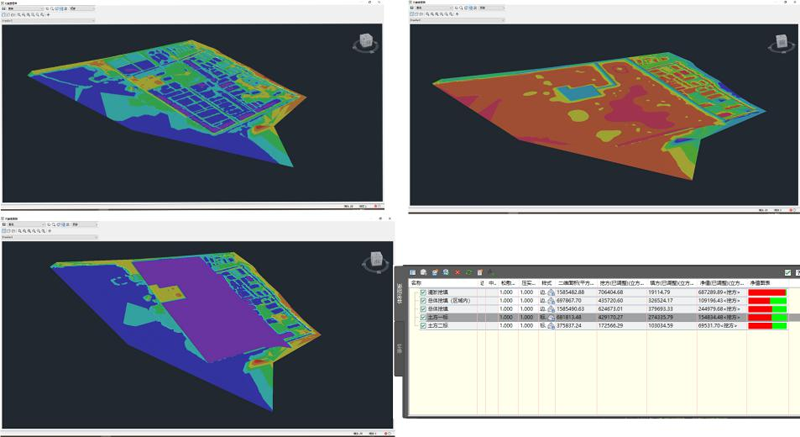This screenshot has height=437, width=800.
Task: Click the first icon in the volume panel toolbar
Action: click(x=412, y=271)
